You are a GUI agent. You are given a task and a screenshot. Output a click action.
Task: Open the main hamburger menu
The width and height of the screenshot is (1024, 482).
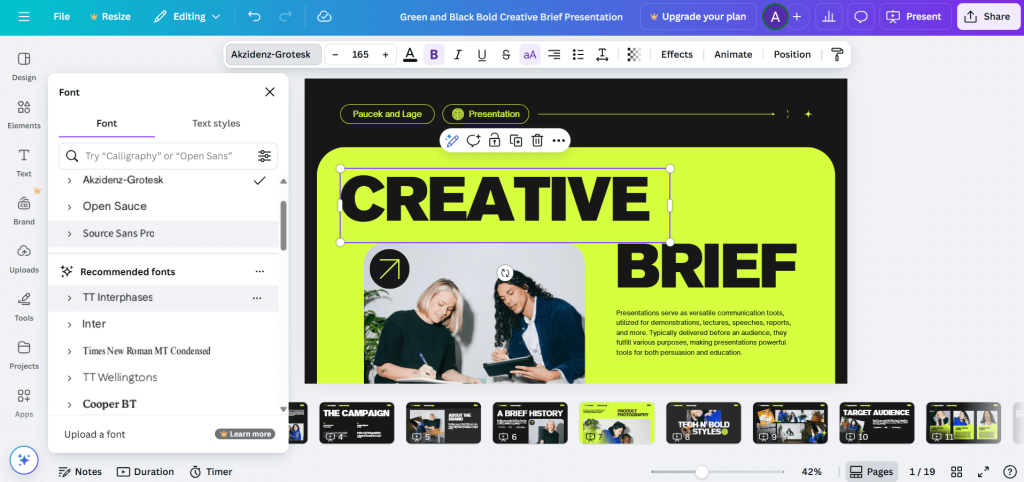pyautogui.click(x=24, y=17)
